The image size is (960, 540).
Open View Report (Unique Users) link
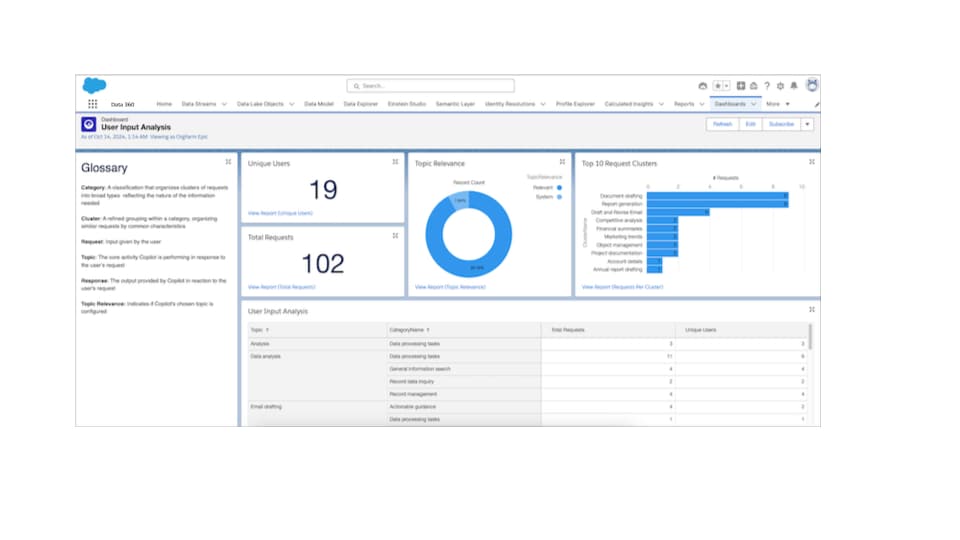pos(280,213)
